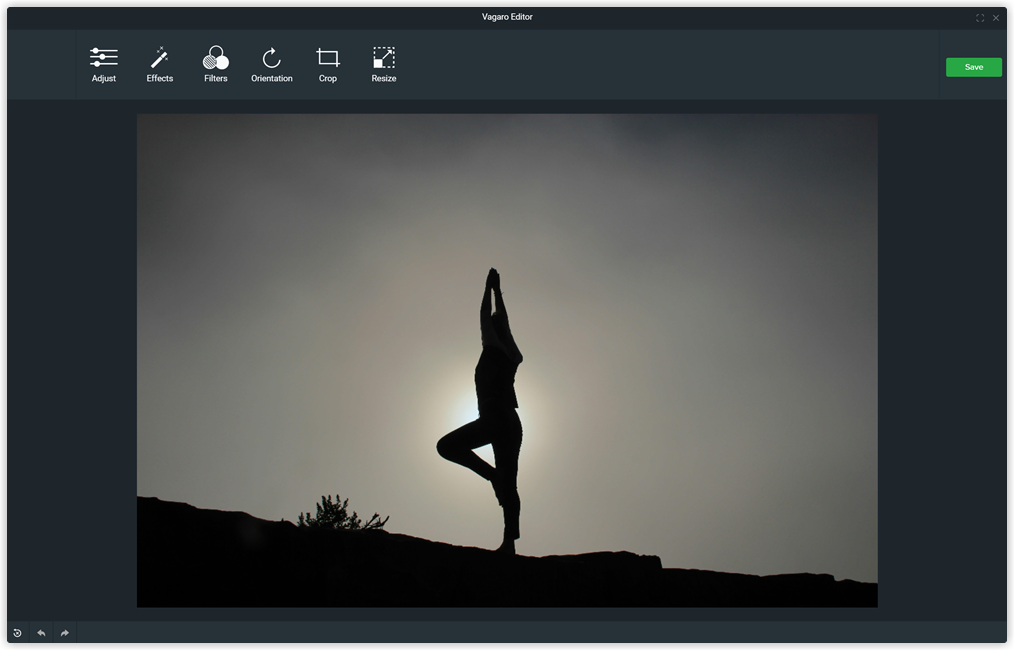Click the undo arrow in bottom bar

click(x=41, y=633)
